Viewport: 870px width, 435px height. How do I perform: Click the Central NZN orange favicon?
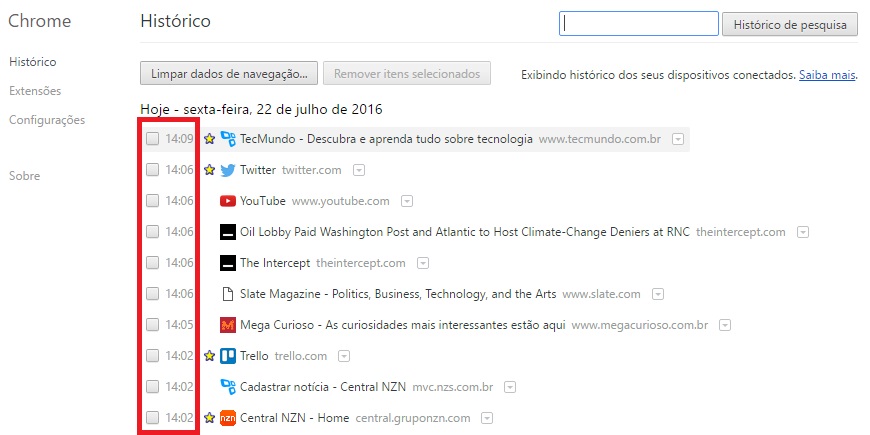tap(228, 418)
